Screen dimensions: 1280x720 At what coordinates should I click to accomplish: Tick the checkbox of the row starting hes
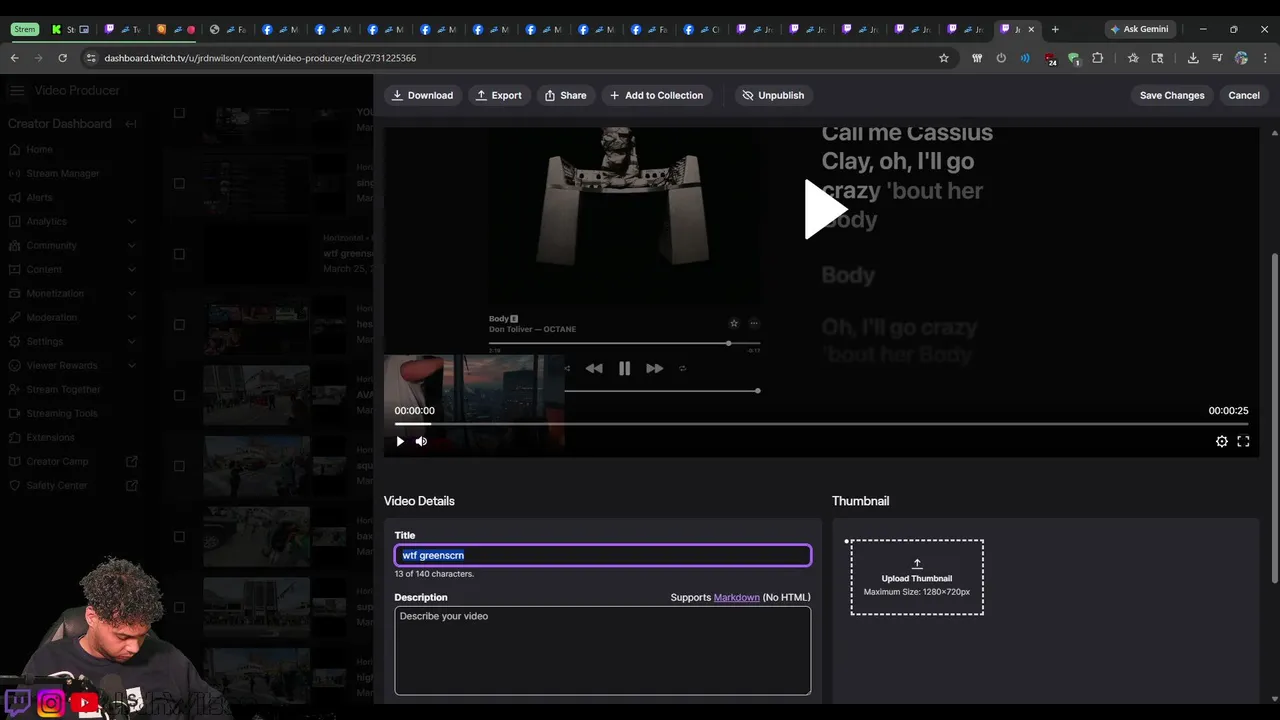(179, 324)
